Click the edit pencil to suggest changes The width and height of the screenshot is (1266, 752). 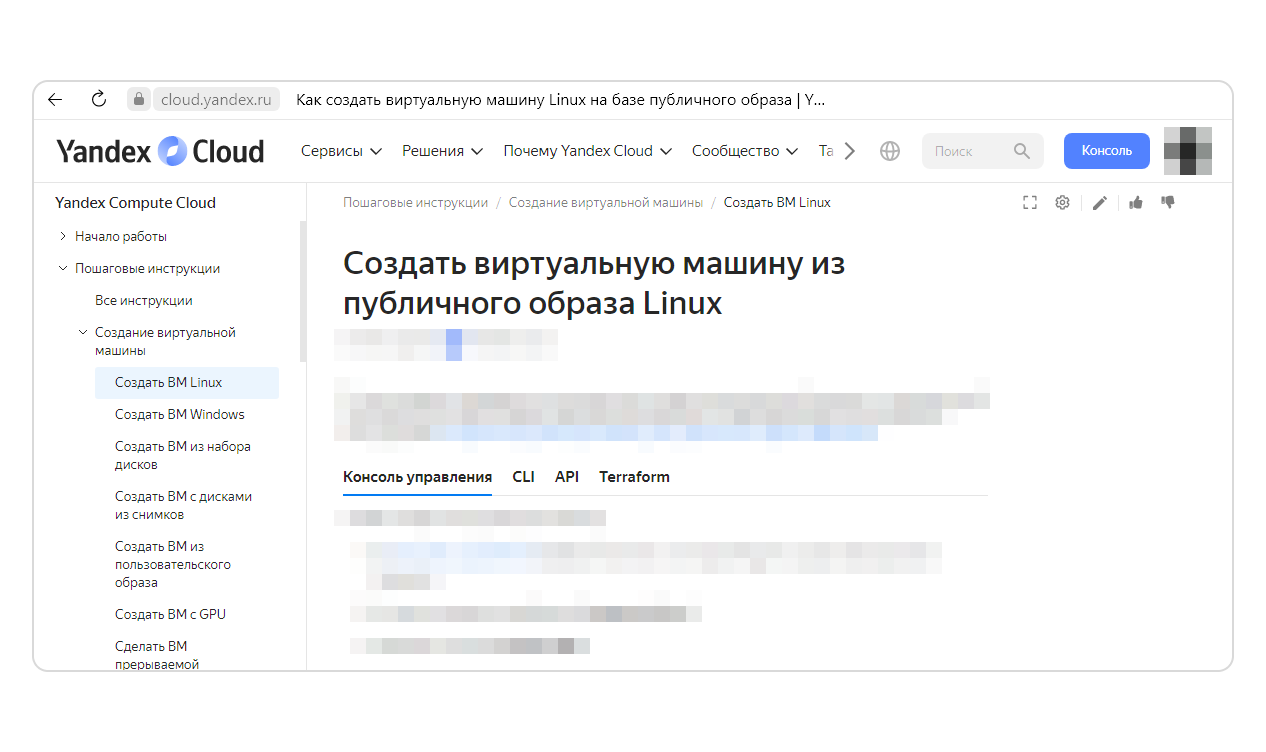pyautogui.click(x=1100, y=202)
